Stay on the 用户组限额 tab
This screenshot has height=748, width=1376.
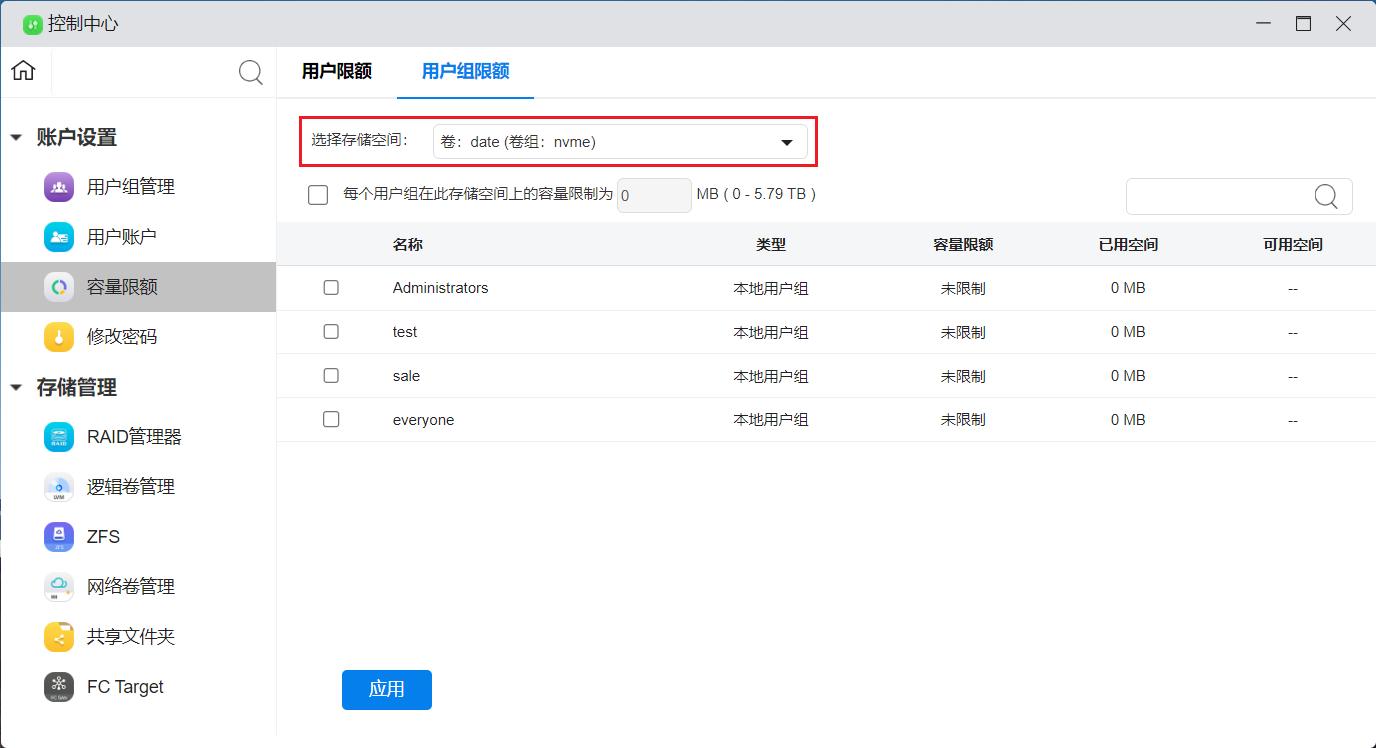465,72
